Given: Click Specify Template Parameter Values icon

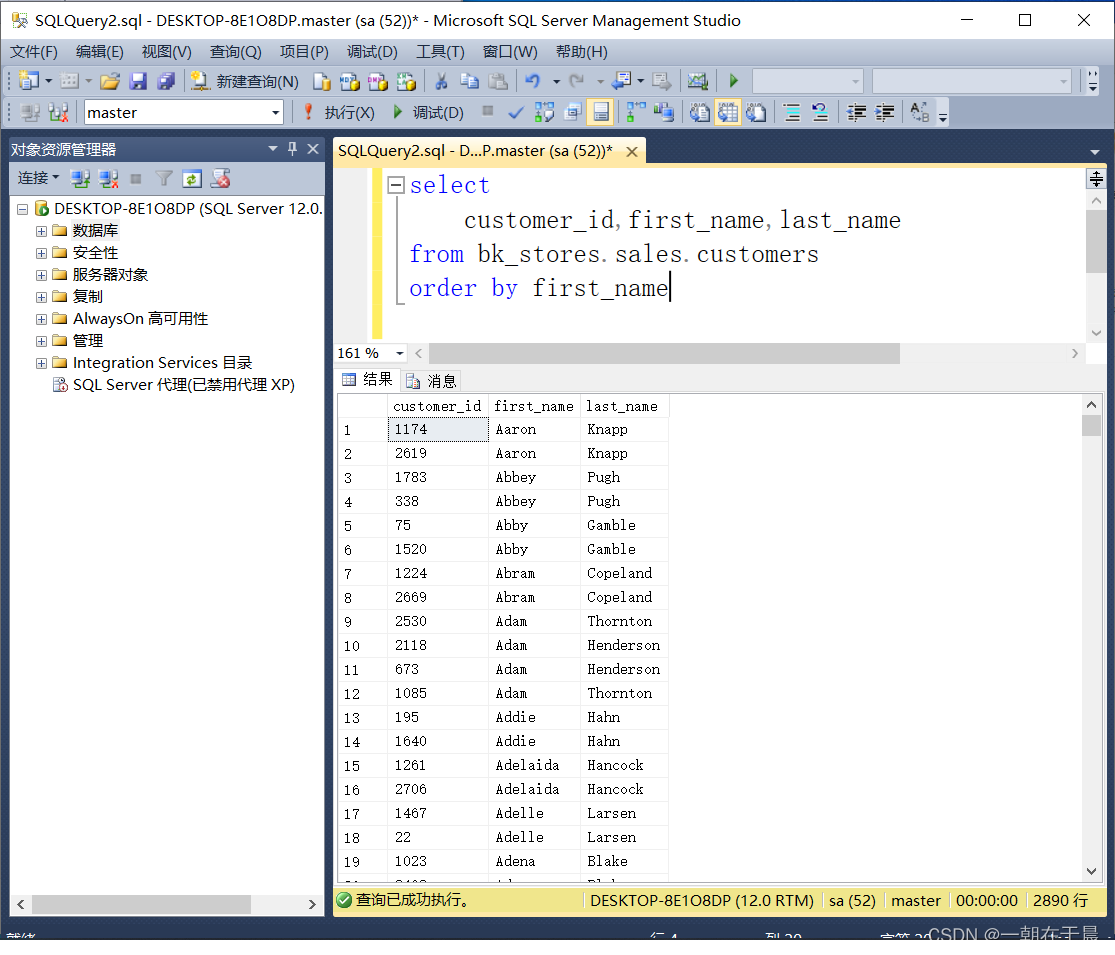Looking at the screenshot, I should 919,112.
